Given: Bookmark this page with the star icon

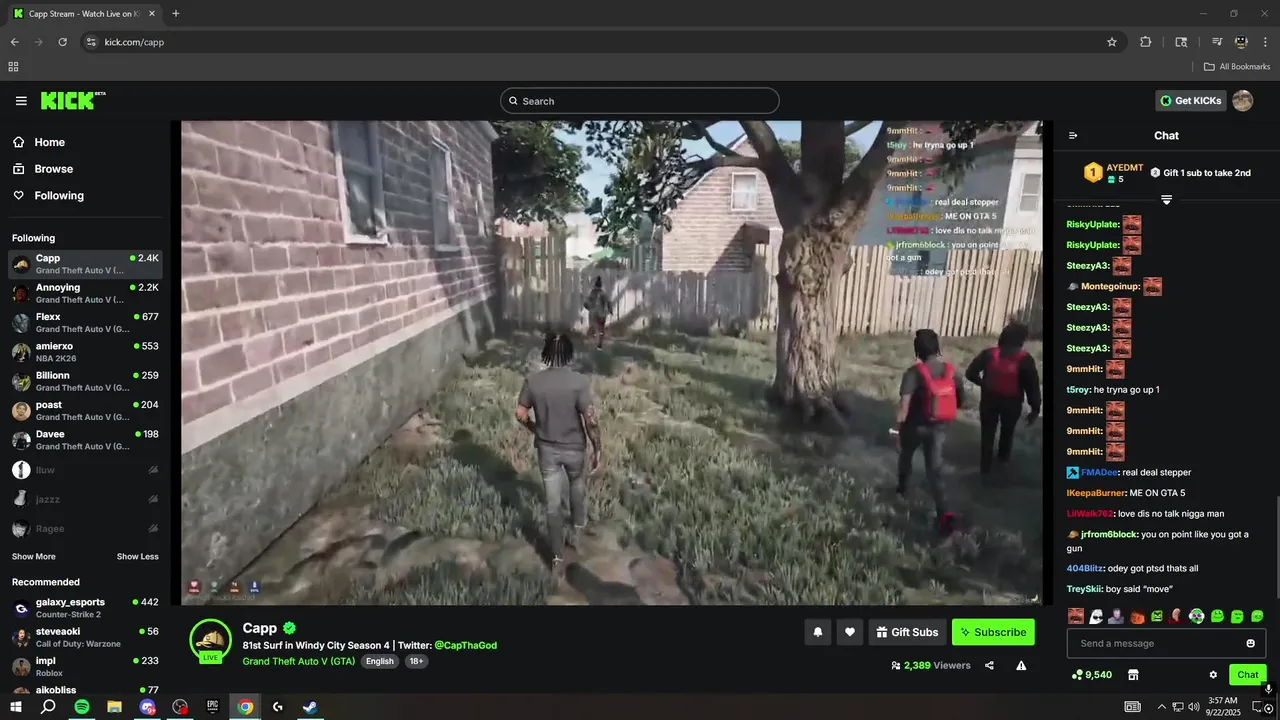Looking at the screenshot, I should [1111, 42].
